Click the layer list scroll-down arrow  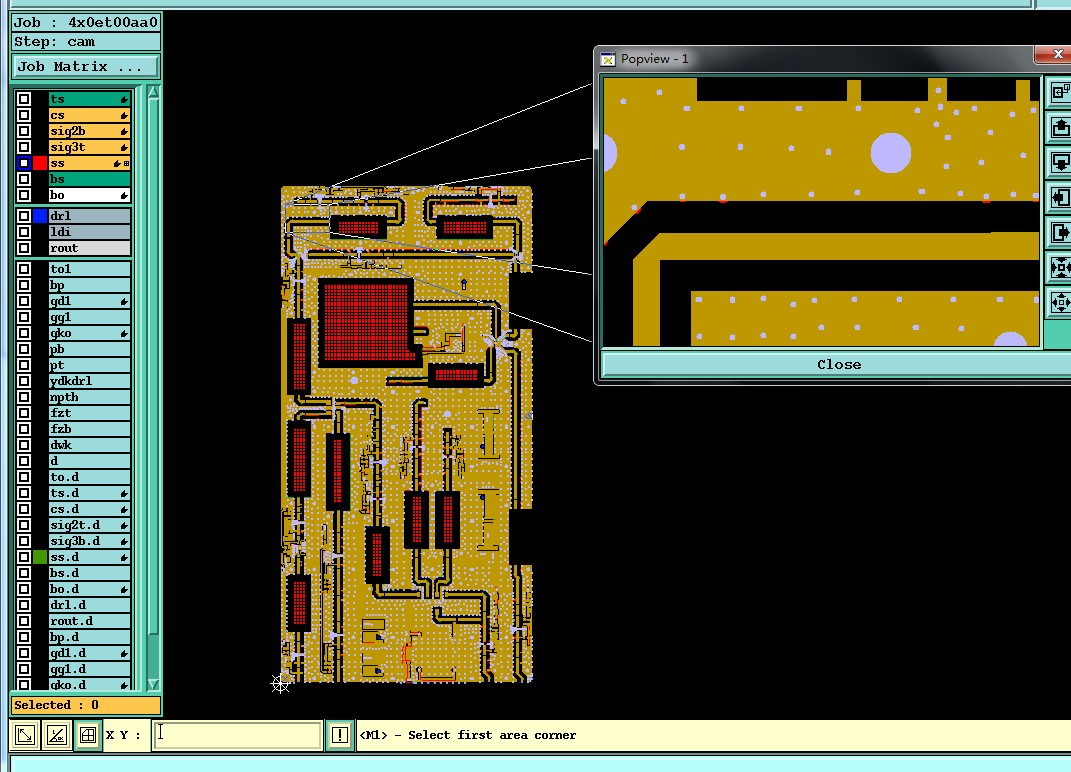154,684
